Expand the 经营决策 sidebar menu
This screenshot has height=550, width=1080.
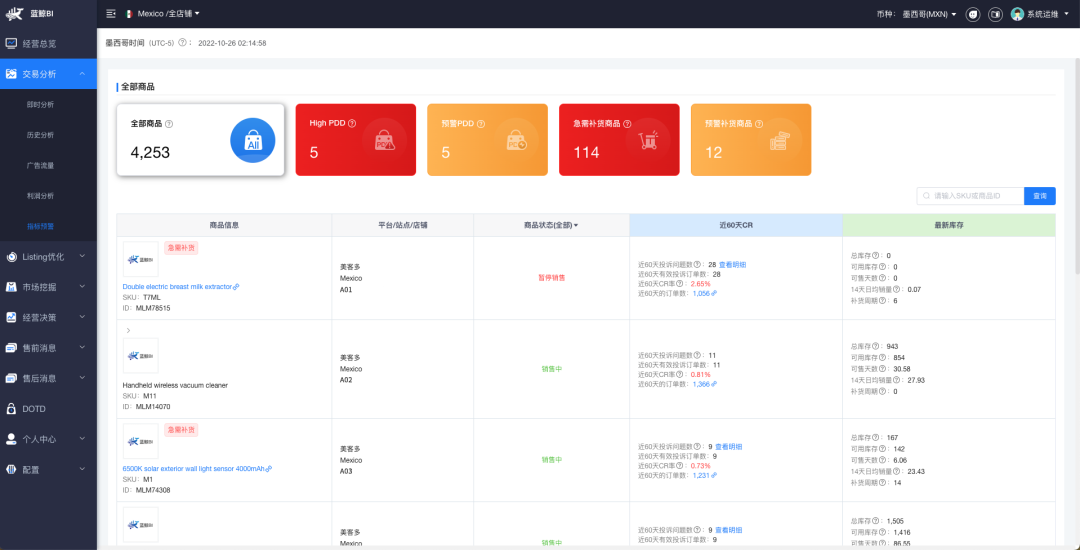[x=48, y=317]
